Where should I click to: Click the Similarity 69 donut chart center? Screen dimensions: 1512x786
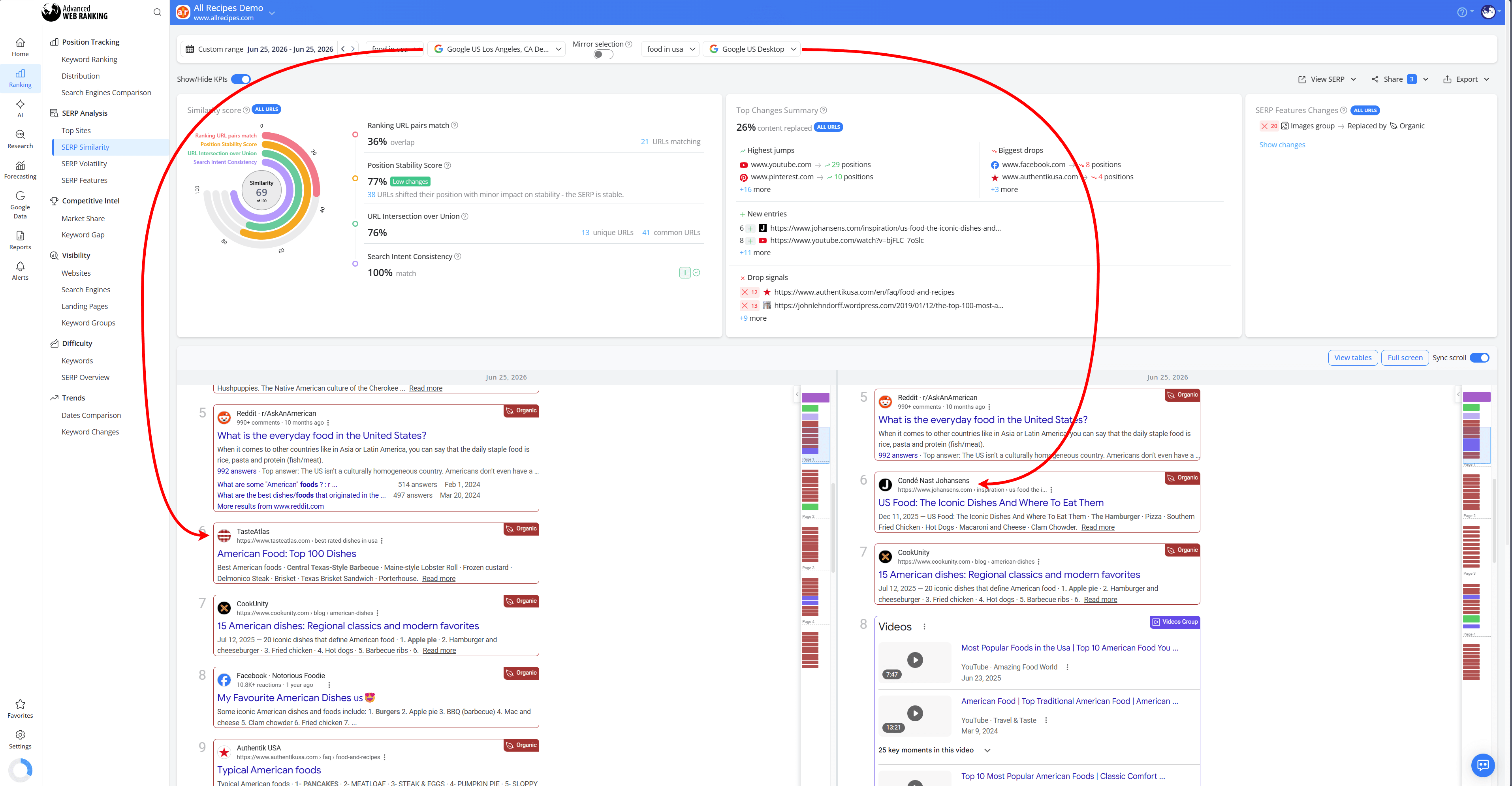click(261, 191)
